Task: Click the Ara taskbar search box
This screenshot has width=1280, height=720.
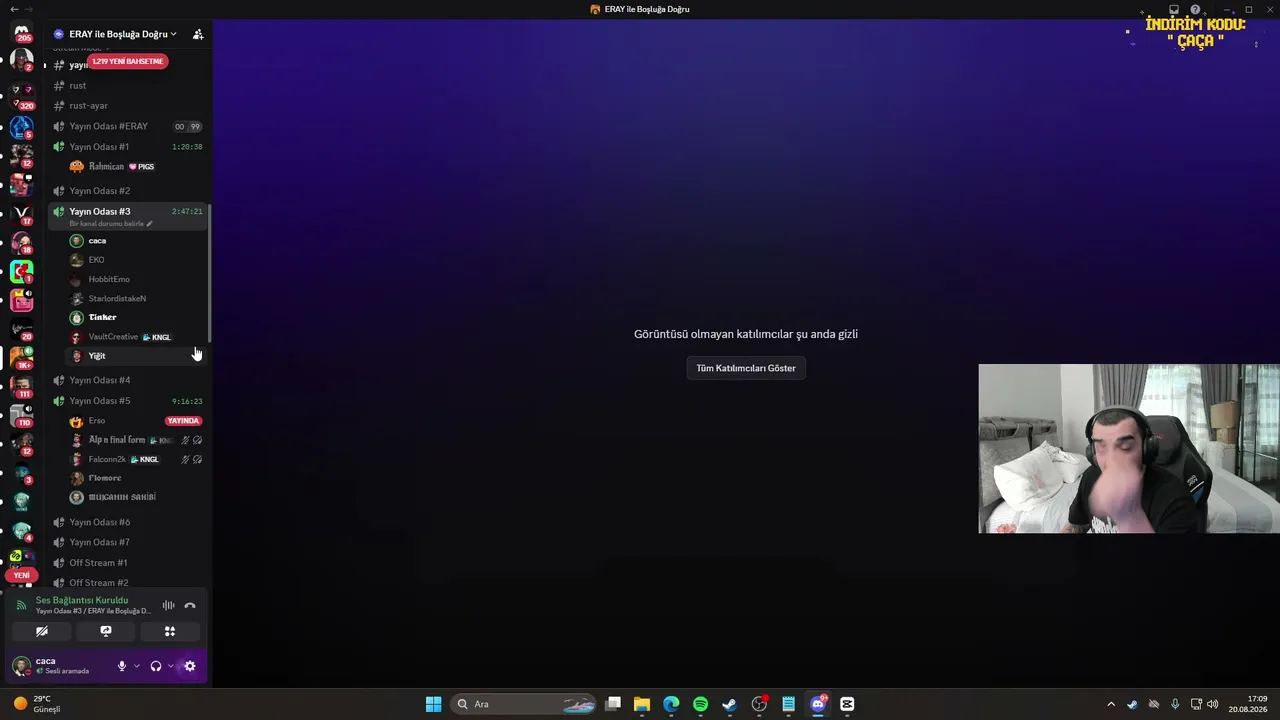Action: 523,704
